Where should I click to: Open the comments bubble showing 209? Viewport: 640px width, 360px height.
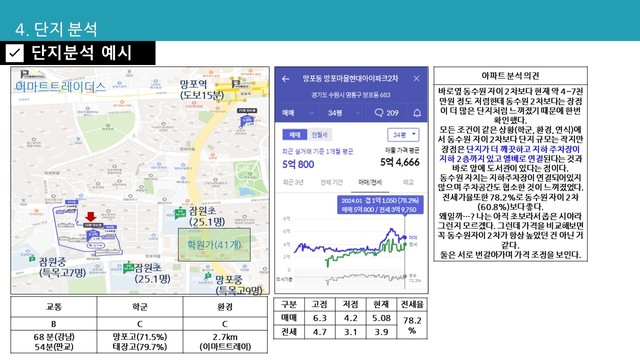[386, 113]
